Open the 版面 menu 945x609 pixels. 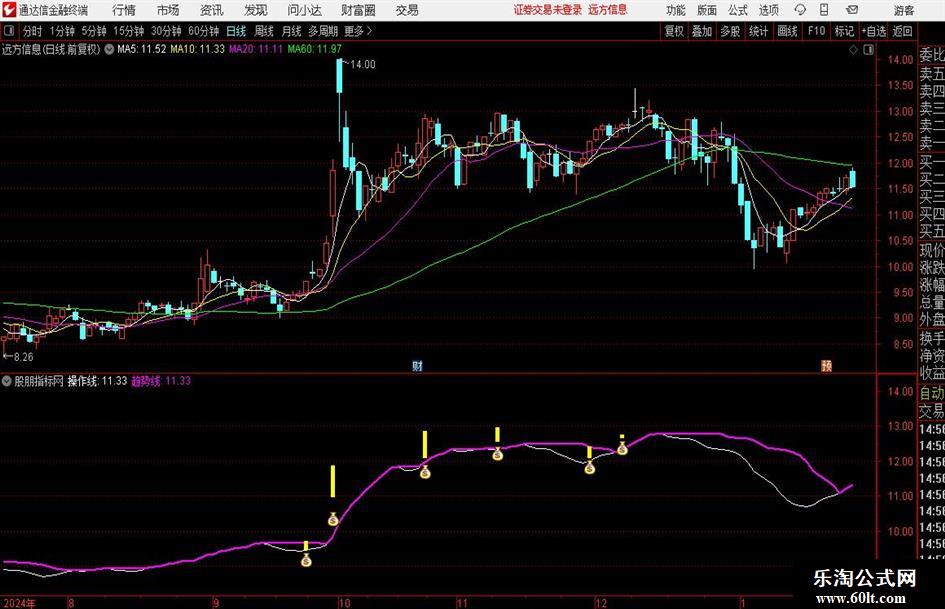tap(707, 10)
